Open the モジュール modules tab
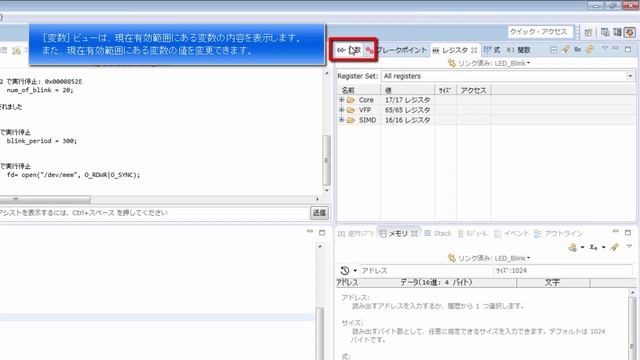640x360 pixels. (x=473, y=233)
